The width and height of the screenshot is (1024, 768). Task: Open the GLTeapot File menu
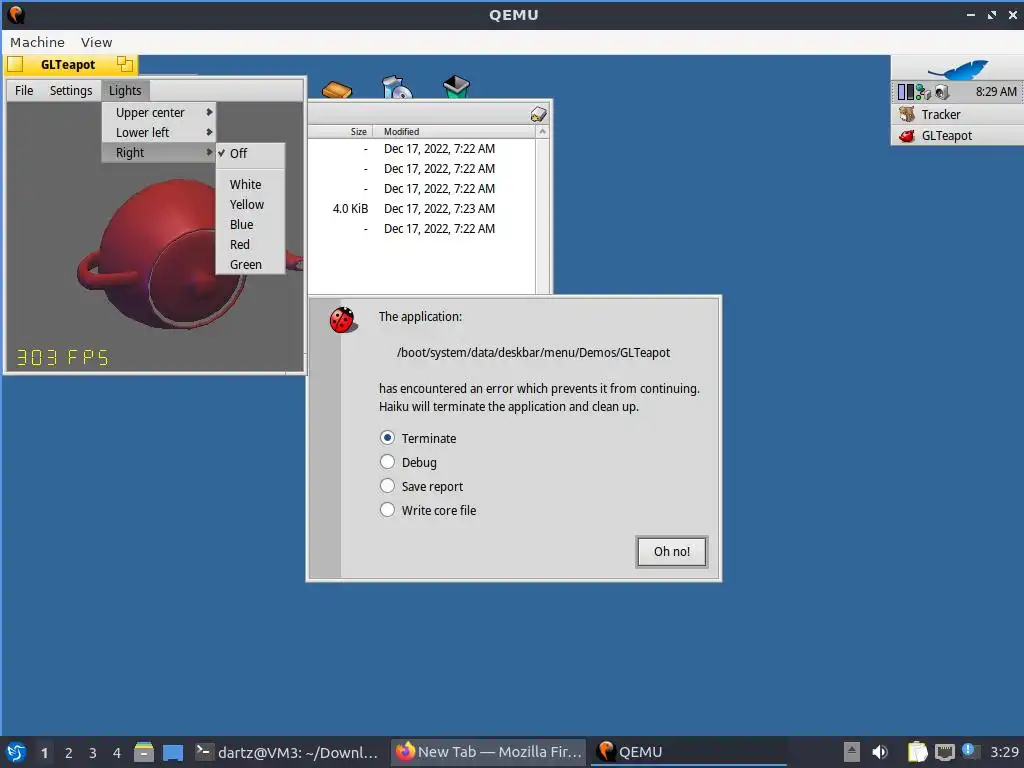point(24,90)
